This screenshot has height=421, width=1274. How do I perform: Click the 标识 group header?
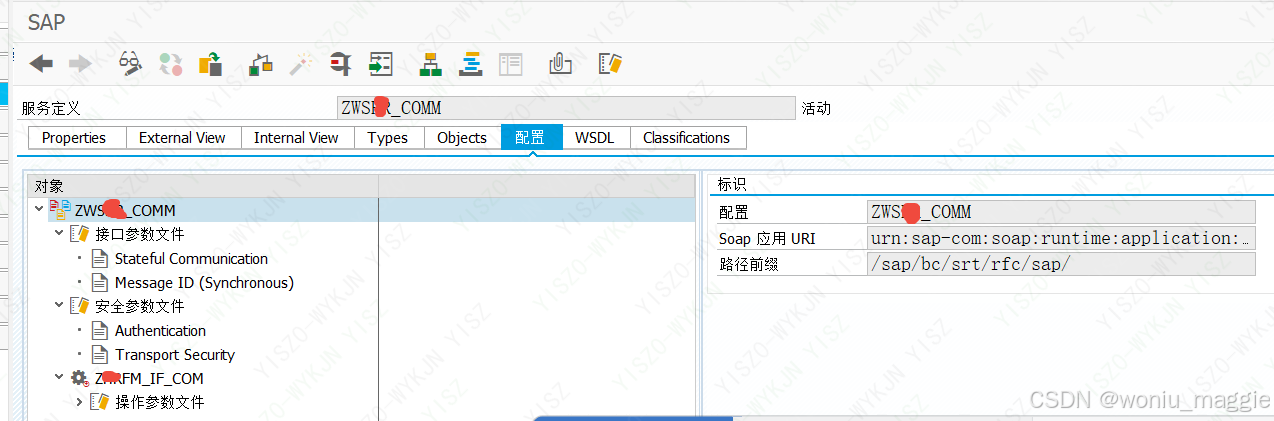click(732, 184)
